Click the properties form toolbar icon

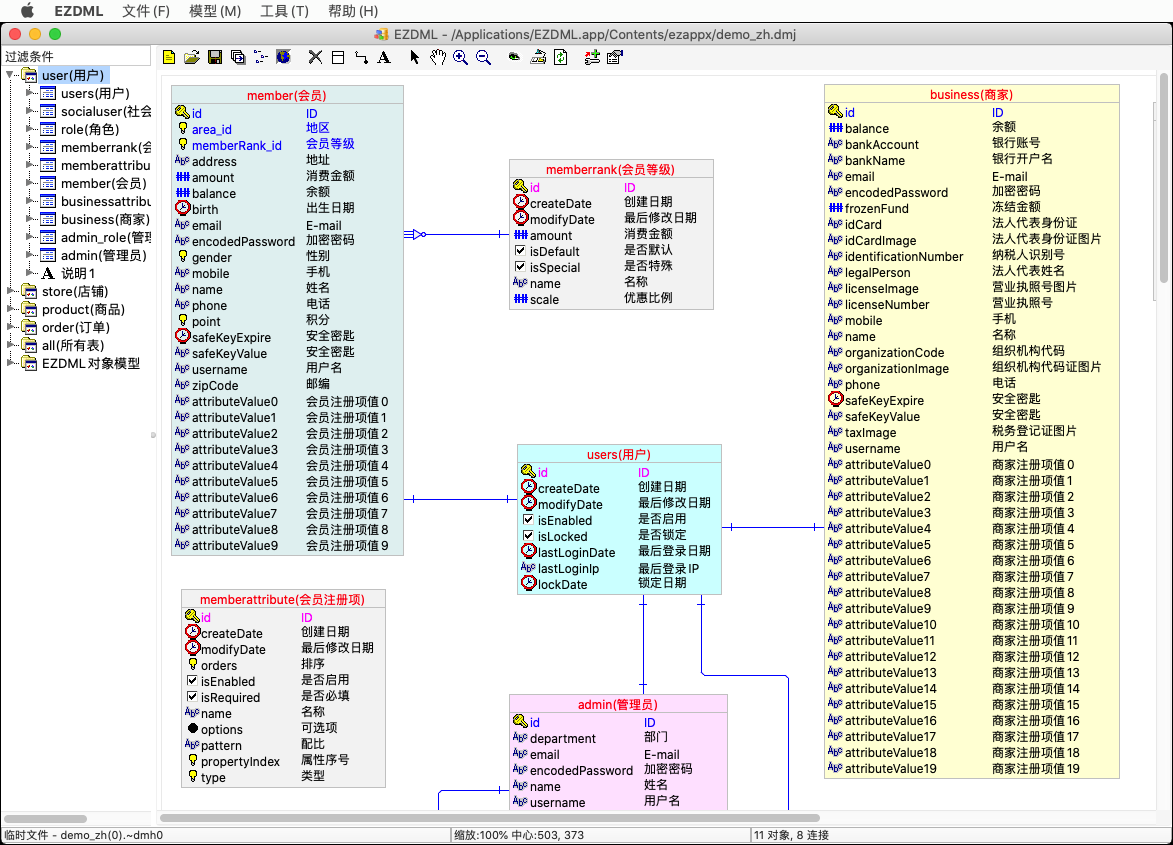[615, 58]
